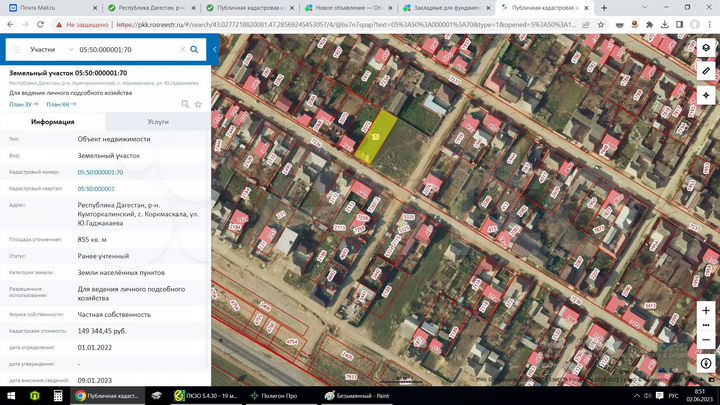Image resolution: width=720 pixels, height=405 pixels.
Task: Clear the search field with X
Action: (x=182, y=50)
